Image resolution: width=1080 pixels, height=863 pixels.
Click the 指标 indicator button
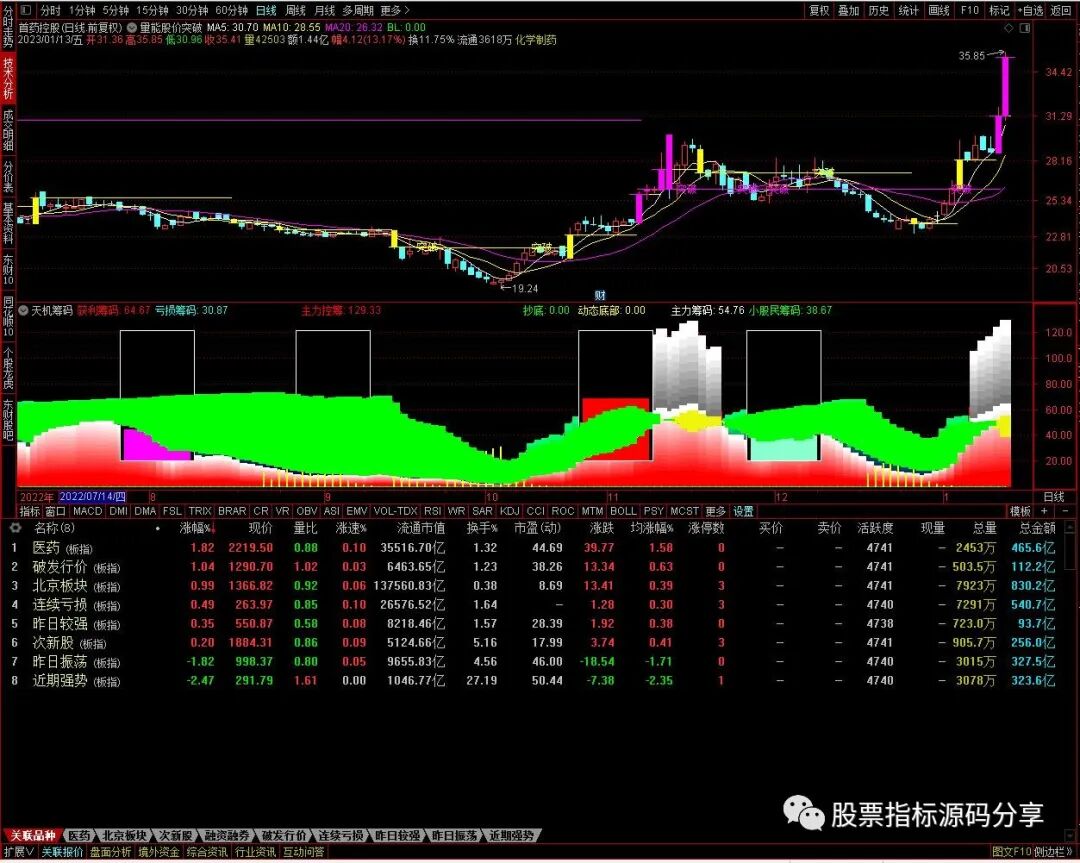tap(30, 511)
